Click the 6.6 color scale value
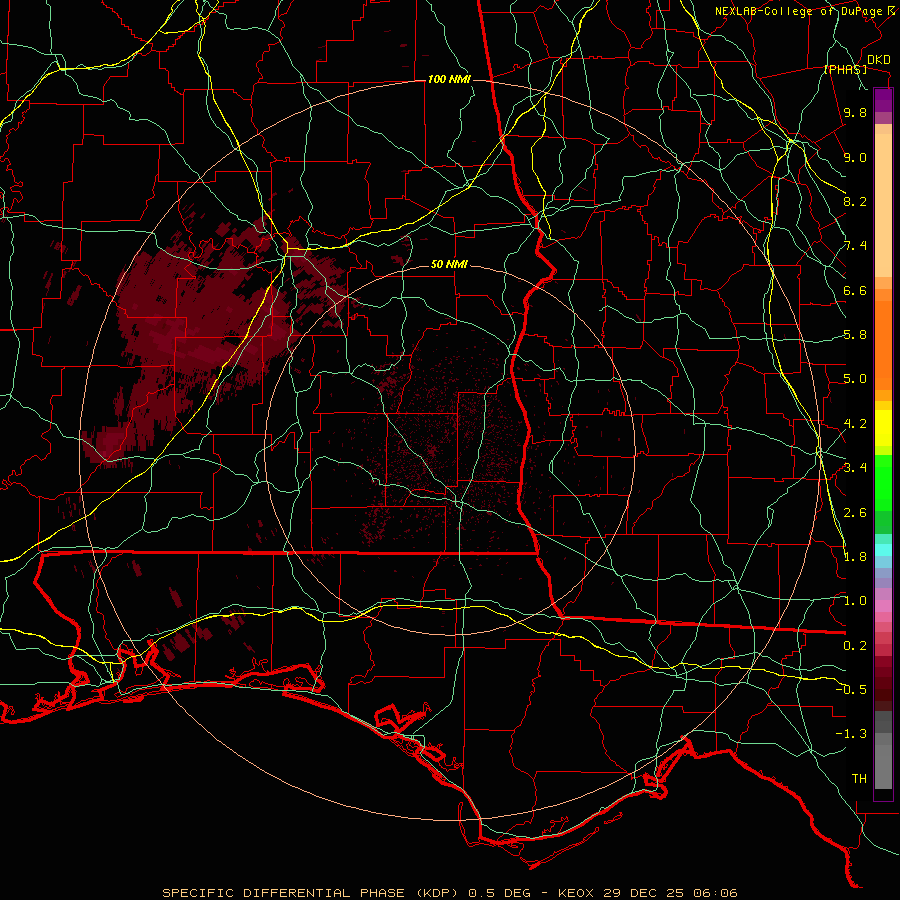 coord(855,290)
